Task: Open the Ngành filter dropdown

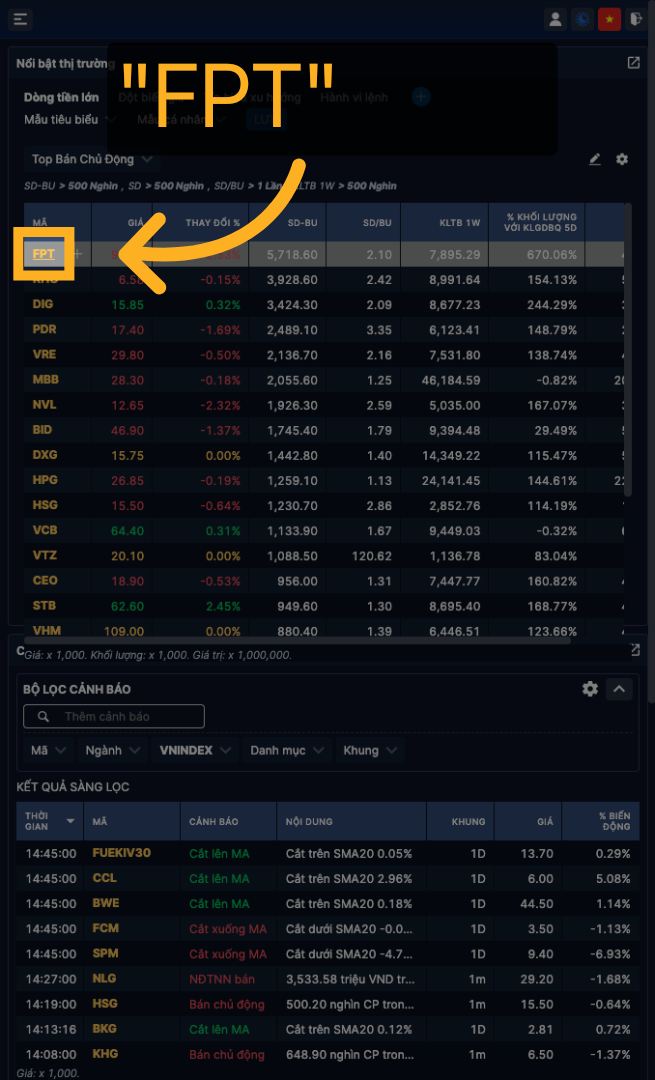Action: (112, 750)
